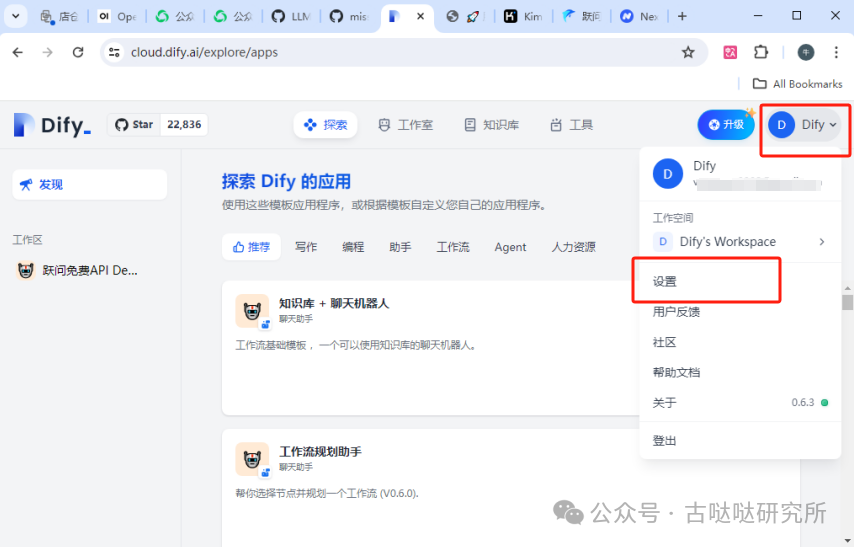This screenshot has height=547, width=854.
Task: Click 登出 to log out
Action: [x=740, y=441]
